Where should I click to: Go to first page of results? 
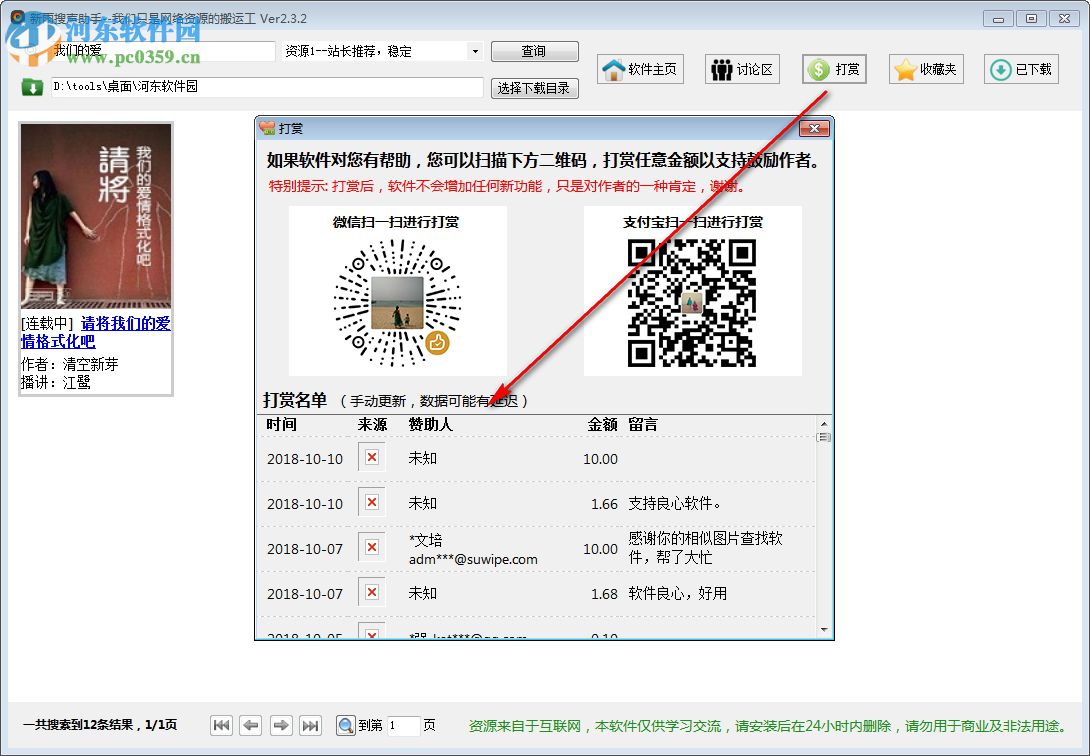click(x=222, y=725)
